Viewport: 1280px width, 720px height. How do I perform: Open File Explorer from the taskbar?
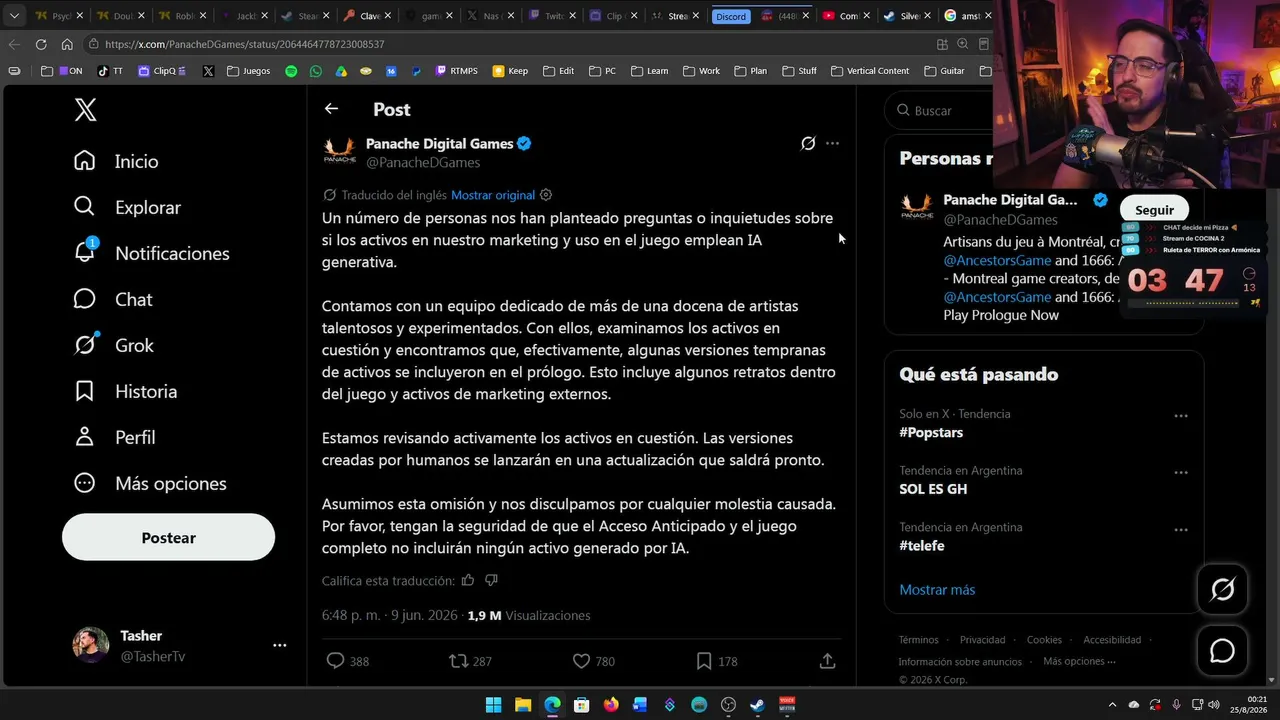pyautogui.click(x=523, y=705)
